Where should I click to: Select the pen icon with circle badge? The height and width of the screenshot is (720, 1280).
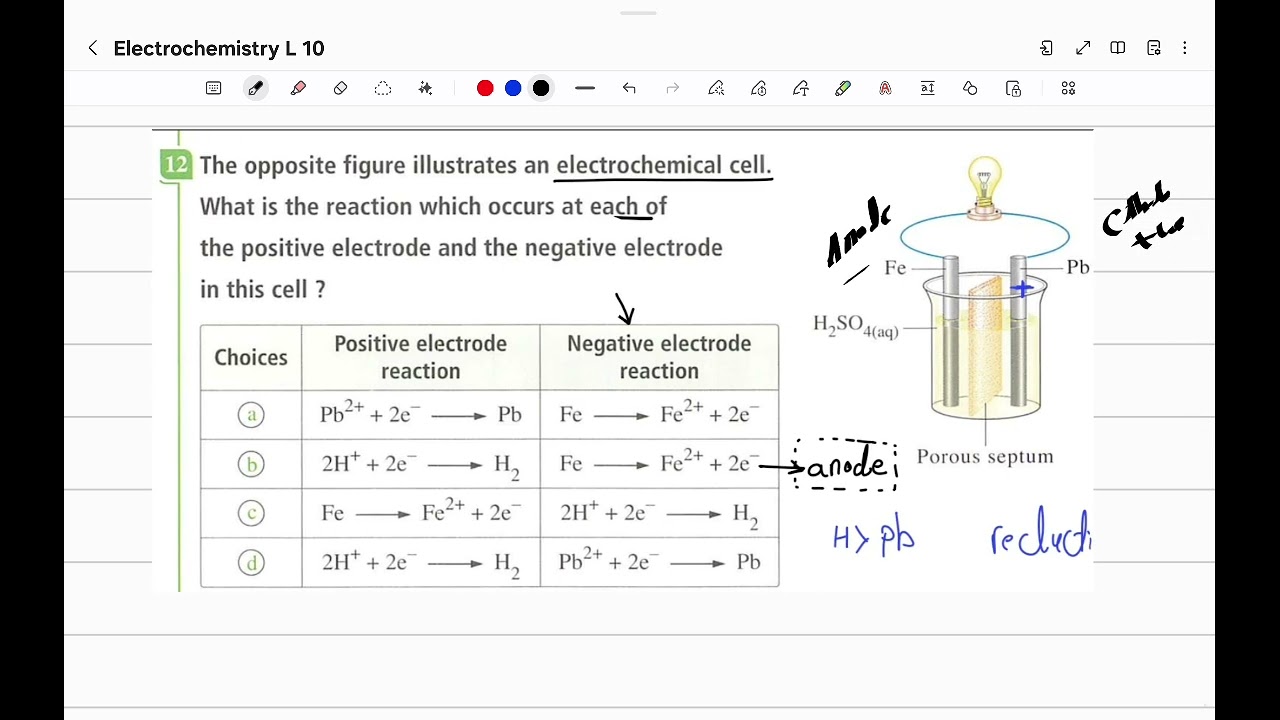coord(759,88)
